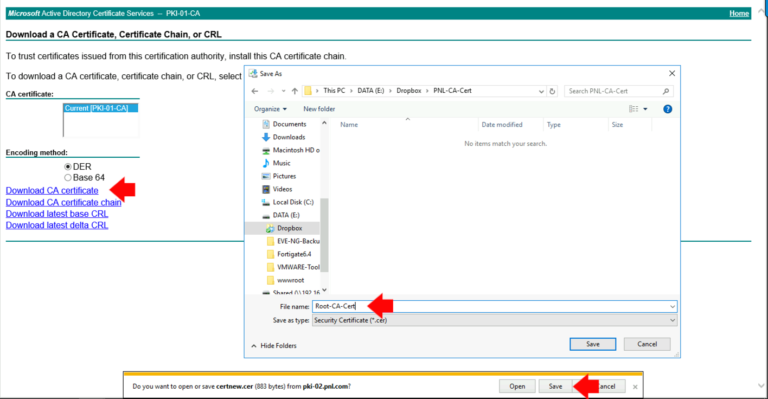
Task: Open the recent locations dropdown arrow
Action: [283, 91]
